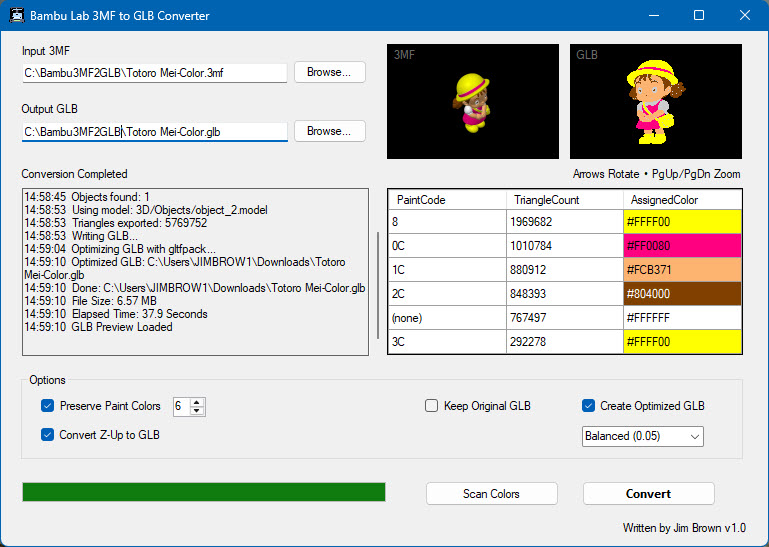Click log line 'Objects found: 1'

pos(87,197)
